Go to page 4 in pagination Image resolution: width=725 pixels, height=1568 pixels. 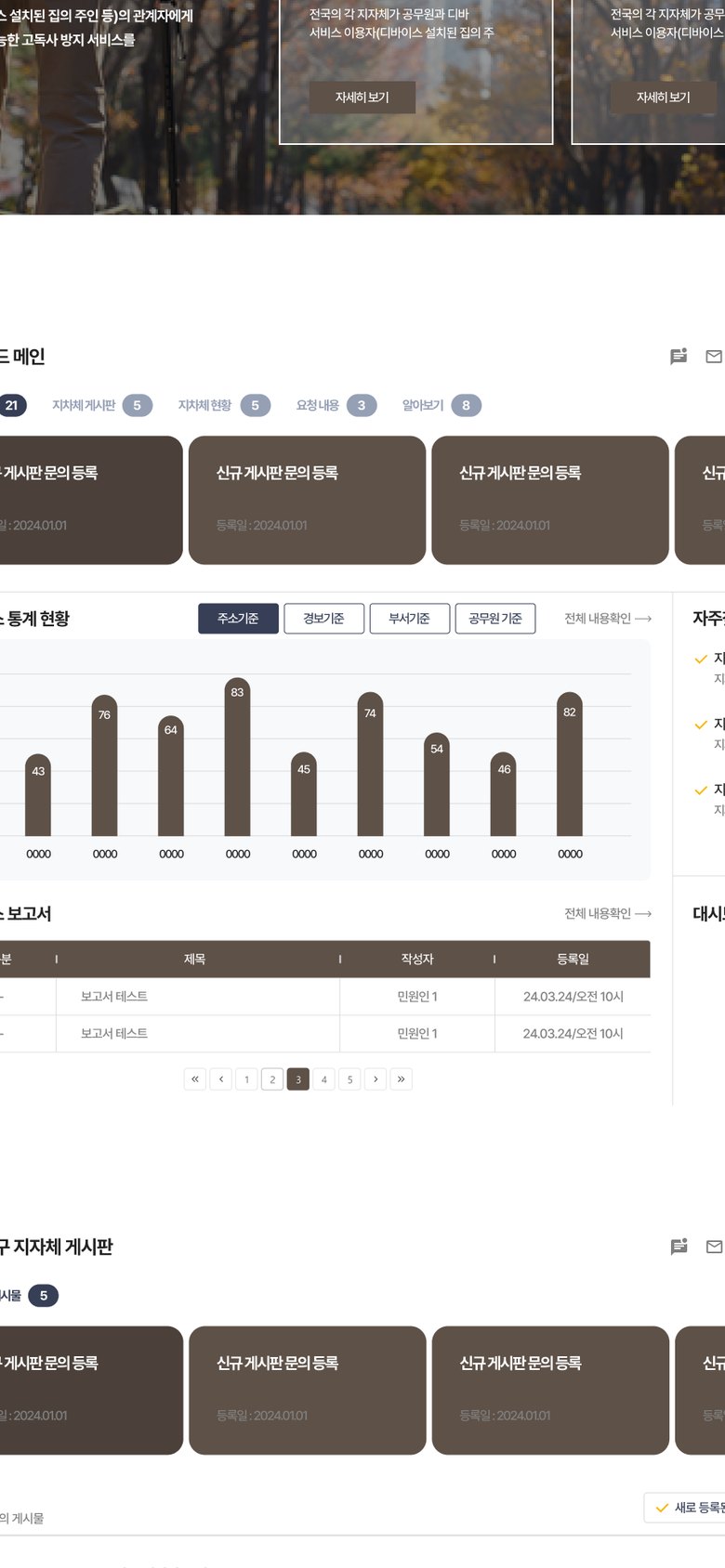tap(324, 1079)
